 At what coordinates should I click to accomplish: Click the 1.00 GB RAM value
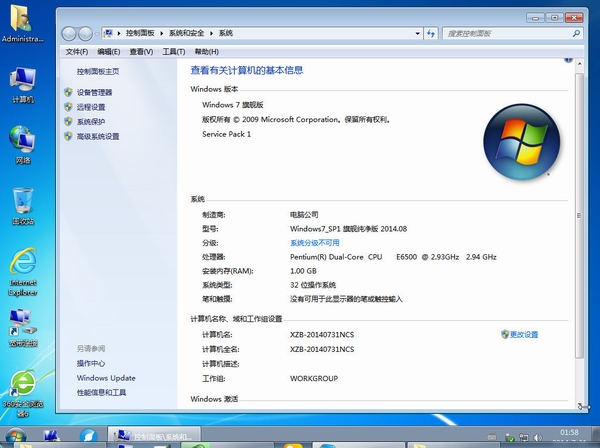point(303,271)
